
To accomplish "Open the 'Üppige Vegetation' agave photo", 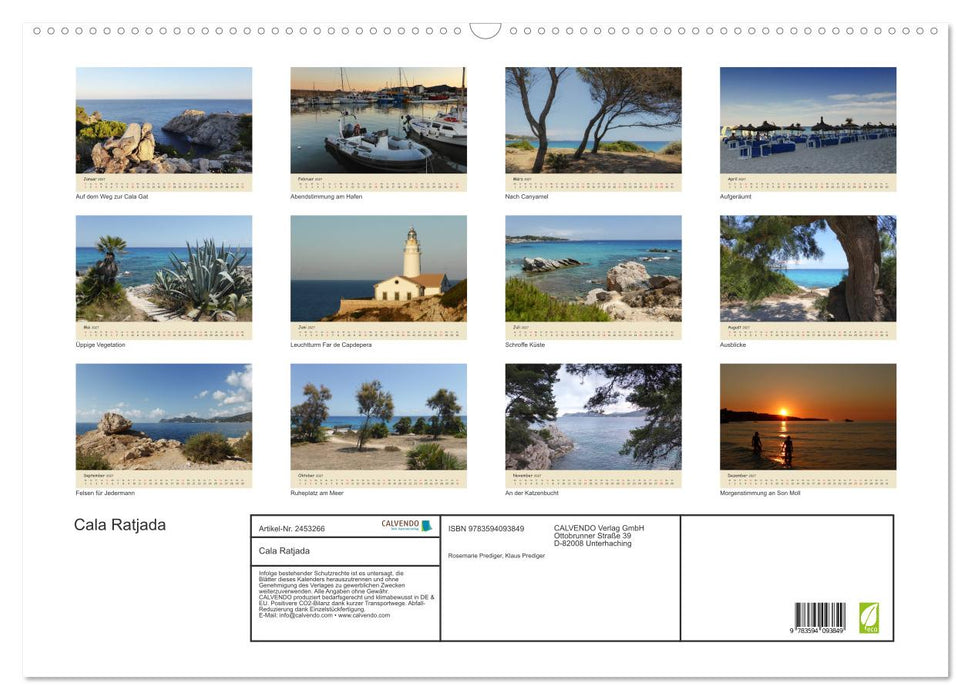I will click(x=163, y=268).
